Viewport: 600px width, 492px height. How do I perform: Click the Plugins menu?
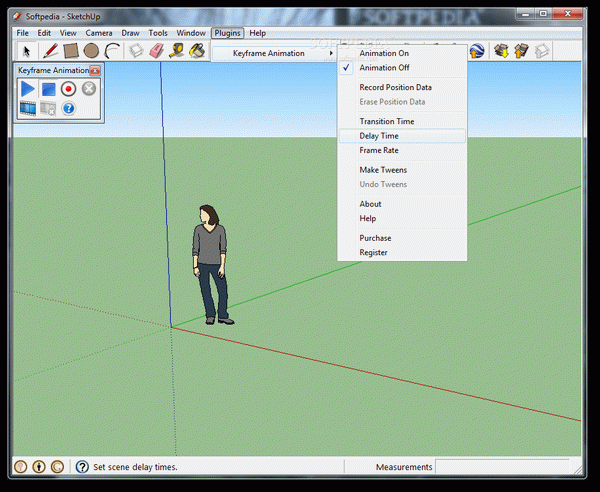(x=227, y=33)
